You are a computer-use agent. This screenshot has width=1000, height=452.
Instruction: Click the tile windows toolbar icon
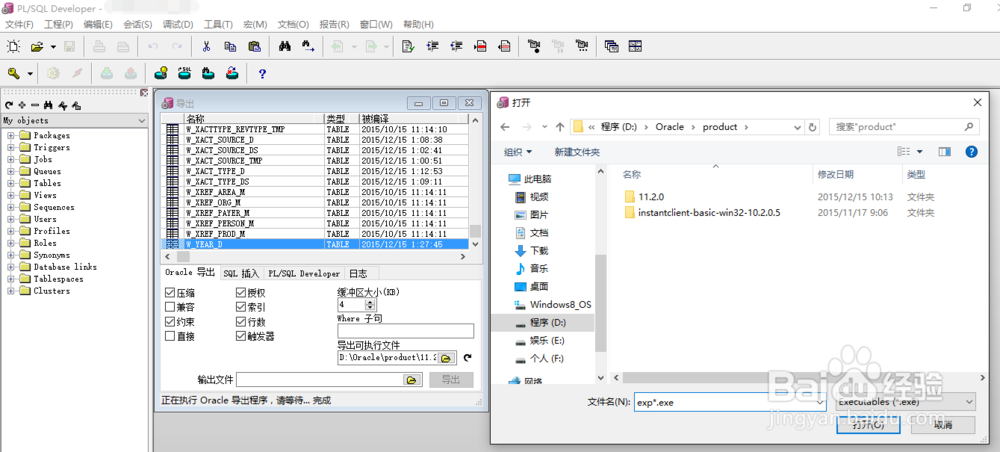[635, 47]
